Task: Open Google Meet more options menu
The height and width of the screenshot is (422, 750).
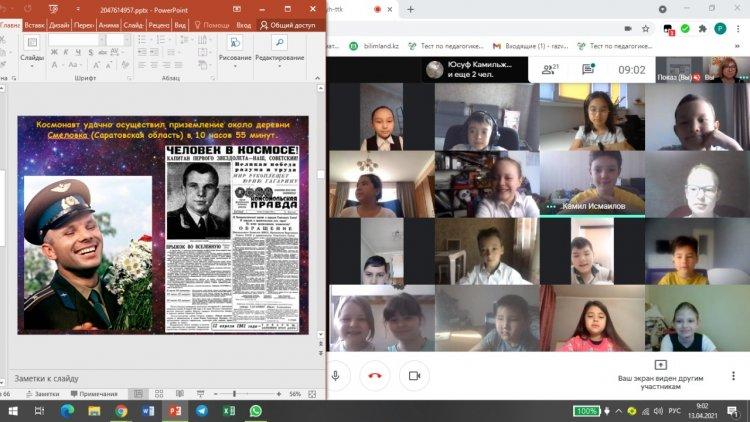Action: [733, 376]
